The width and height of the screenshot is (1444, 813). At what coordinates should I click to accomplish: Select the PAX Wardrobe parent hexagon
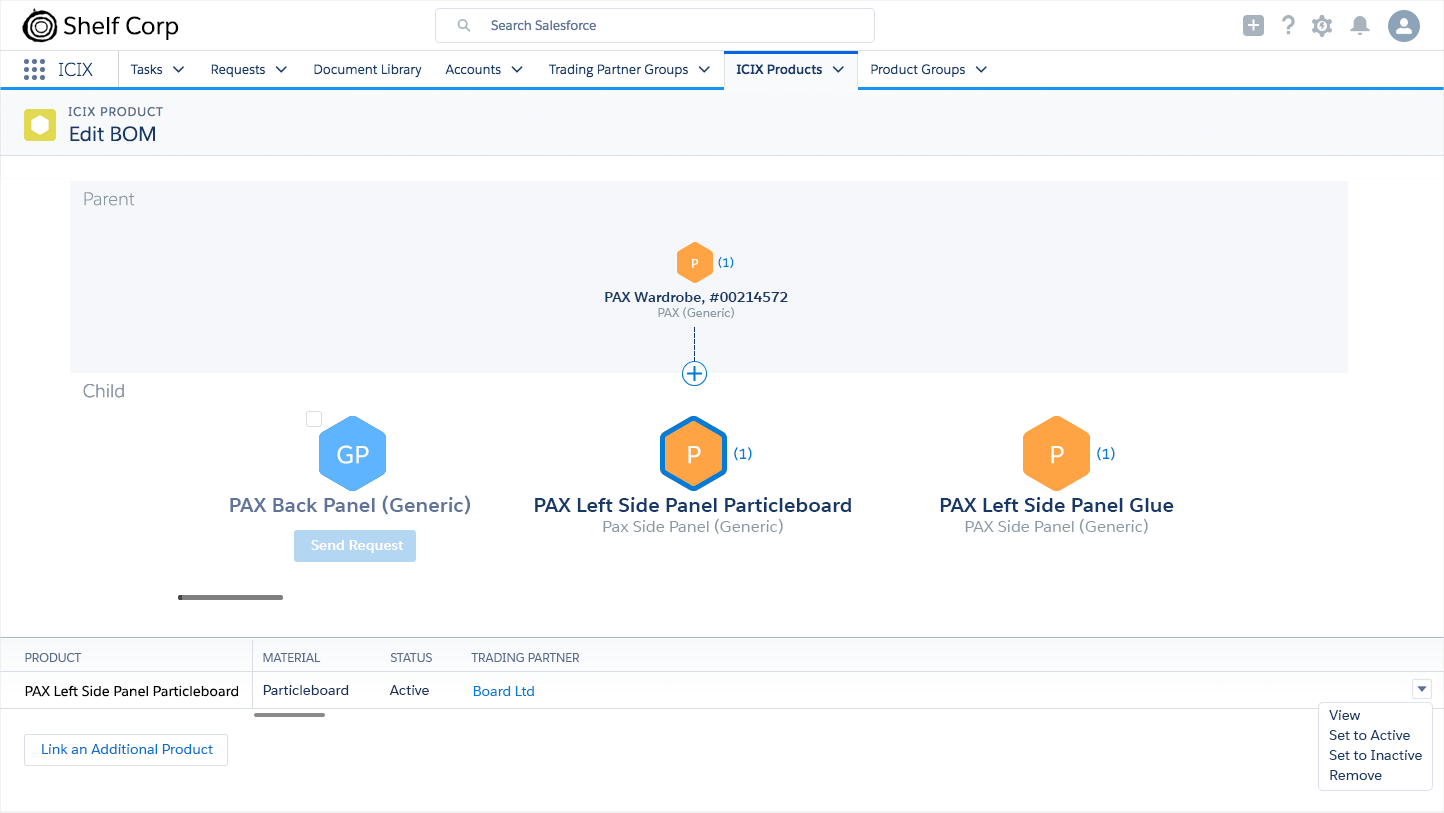(695, 263)
